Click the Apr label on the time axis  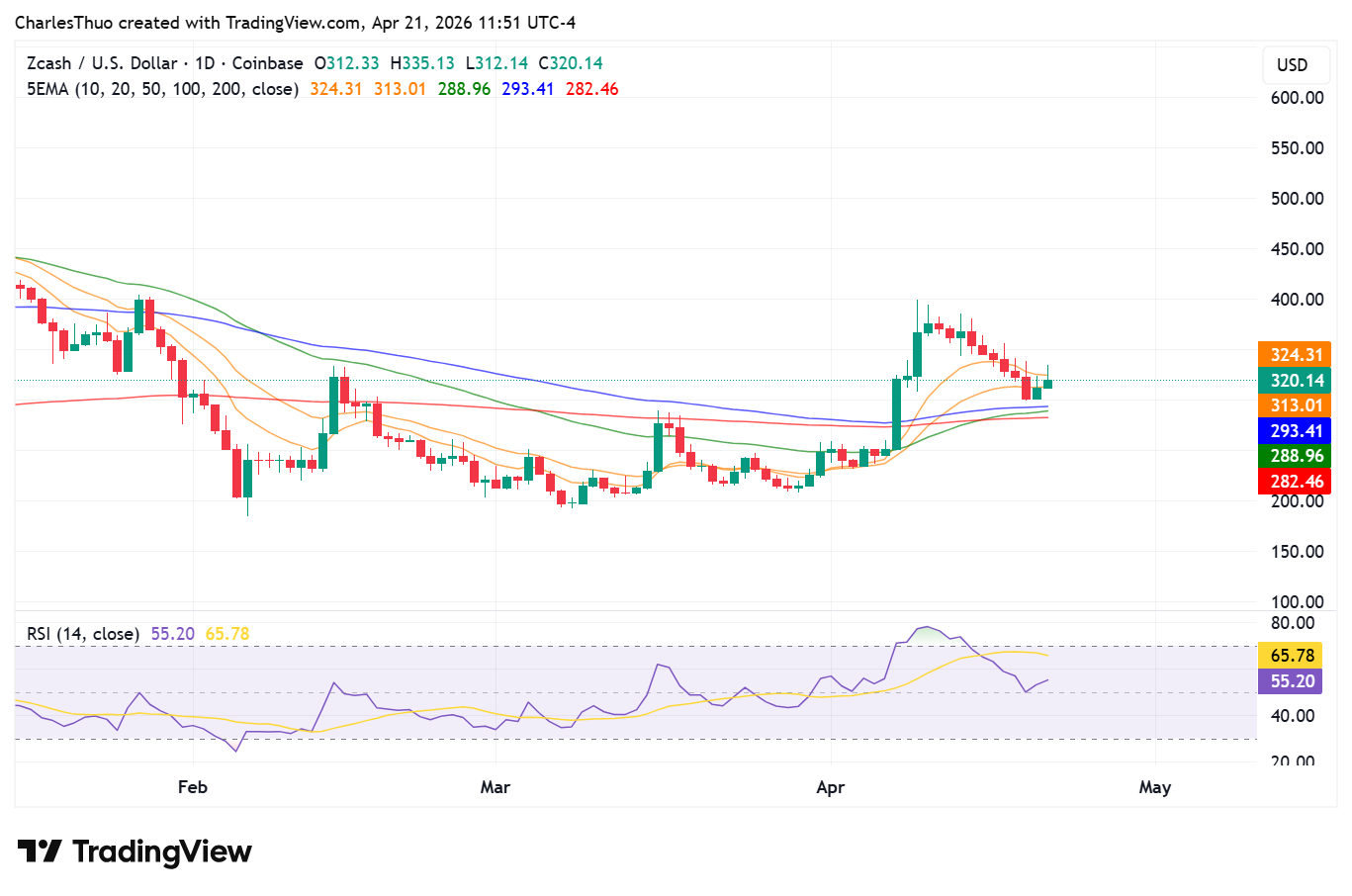coord(830,787)
